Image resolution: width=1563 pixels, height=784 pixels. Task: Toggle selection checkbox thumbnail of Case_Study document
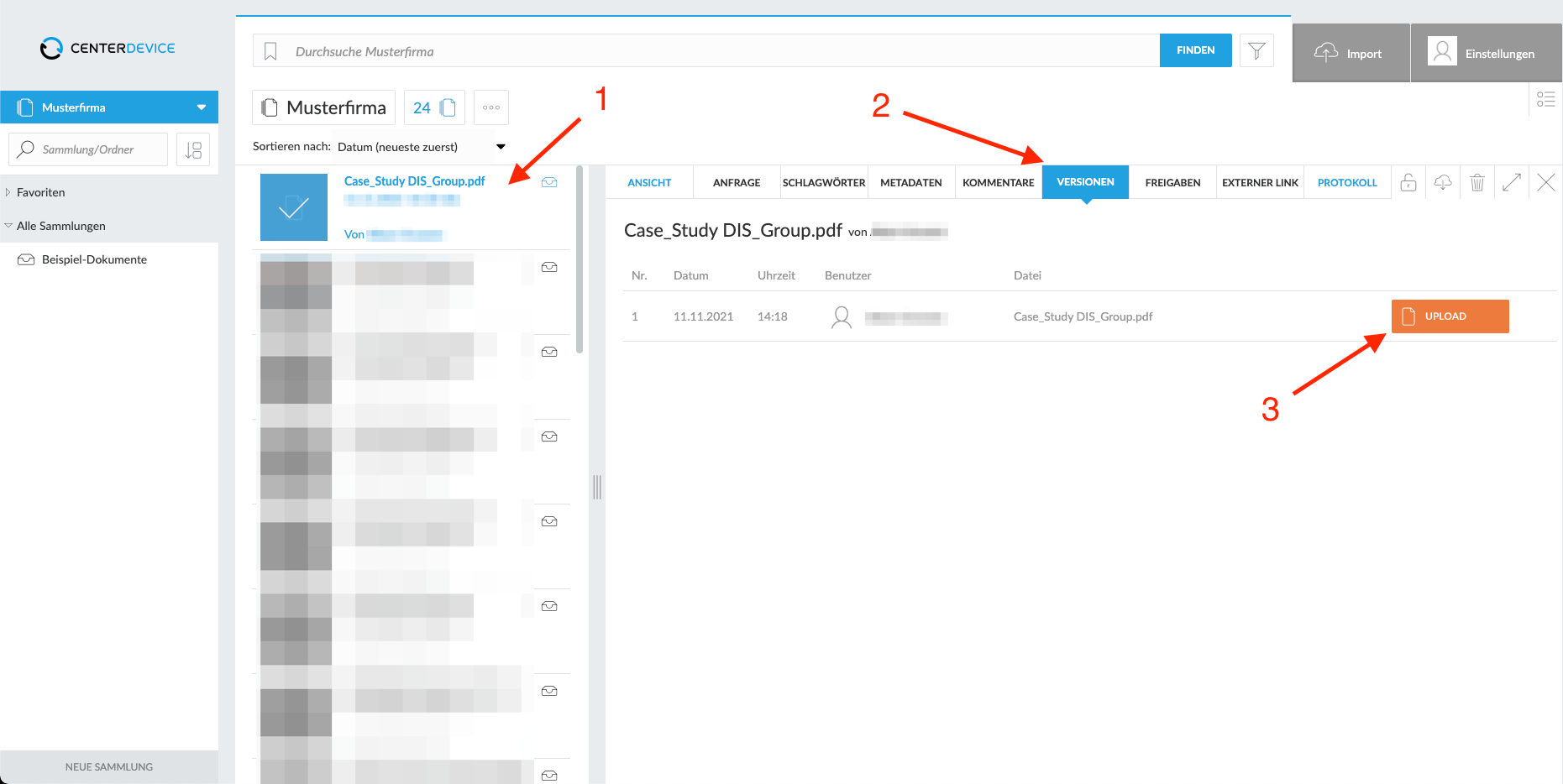tap(294, 207)
